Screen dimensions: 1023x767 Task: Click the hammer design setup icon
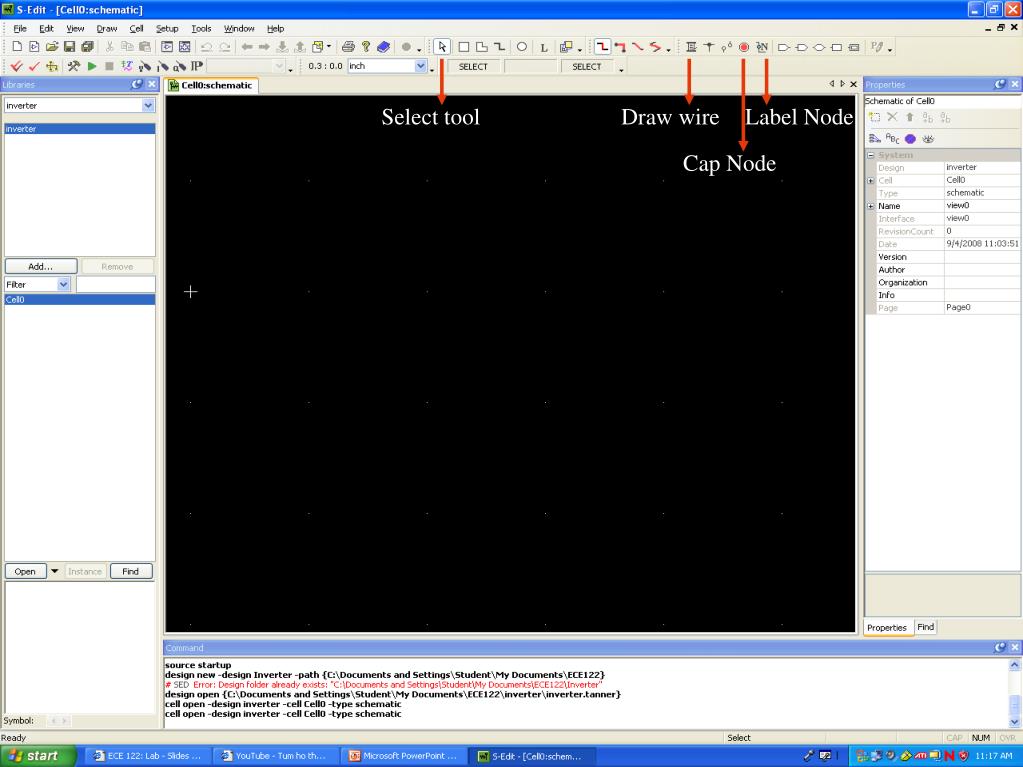click(x=74, y=66)
